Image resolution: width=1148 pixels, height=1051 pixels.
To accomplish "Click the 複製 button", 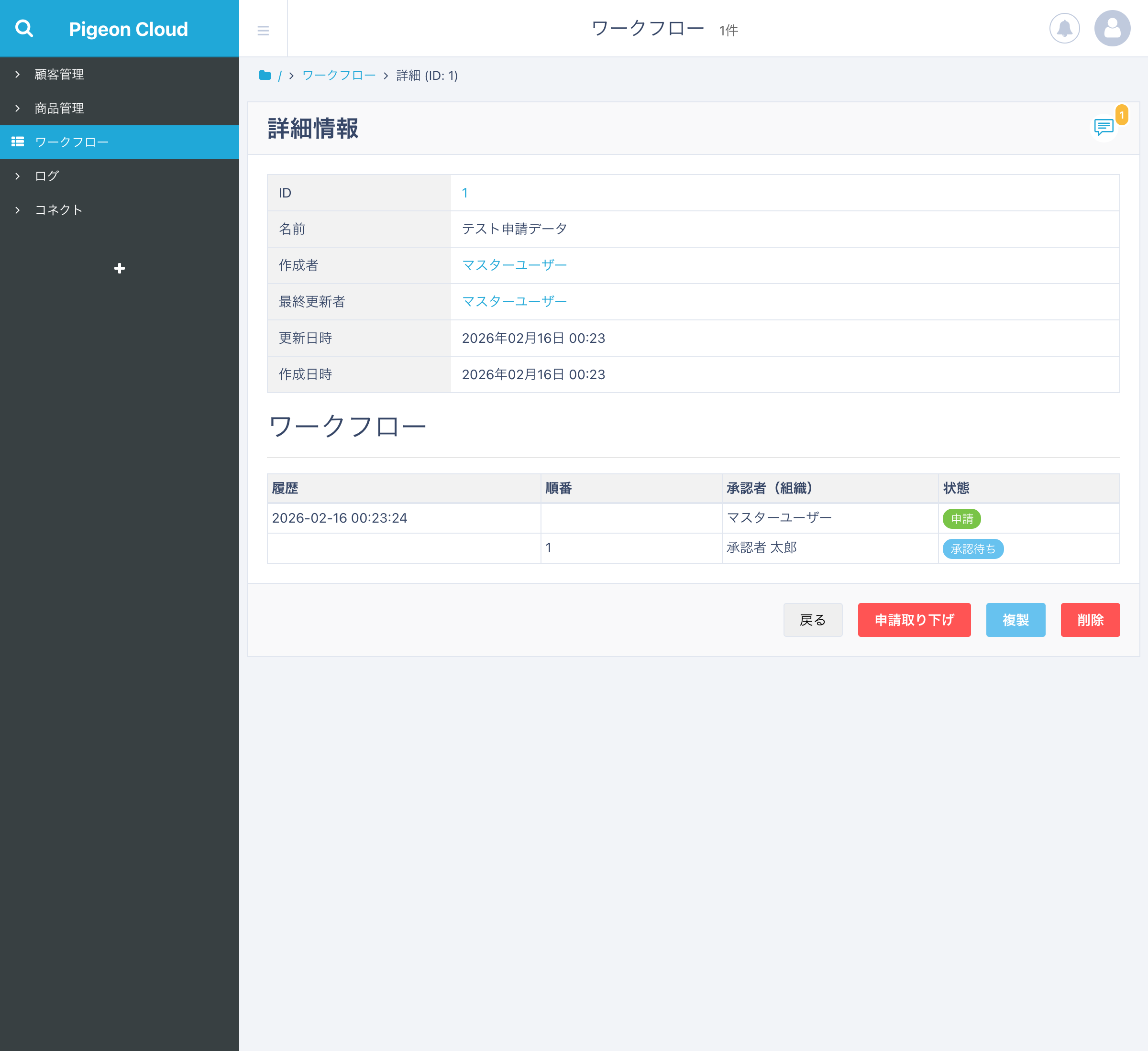I will coord(1016,619).
